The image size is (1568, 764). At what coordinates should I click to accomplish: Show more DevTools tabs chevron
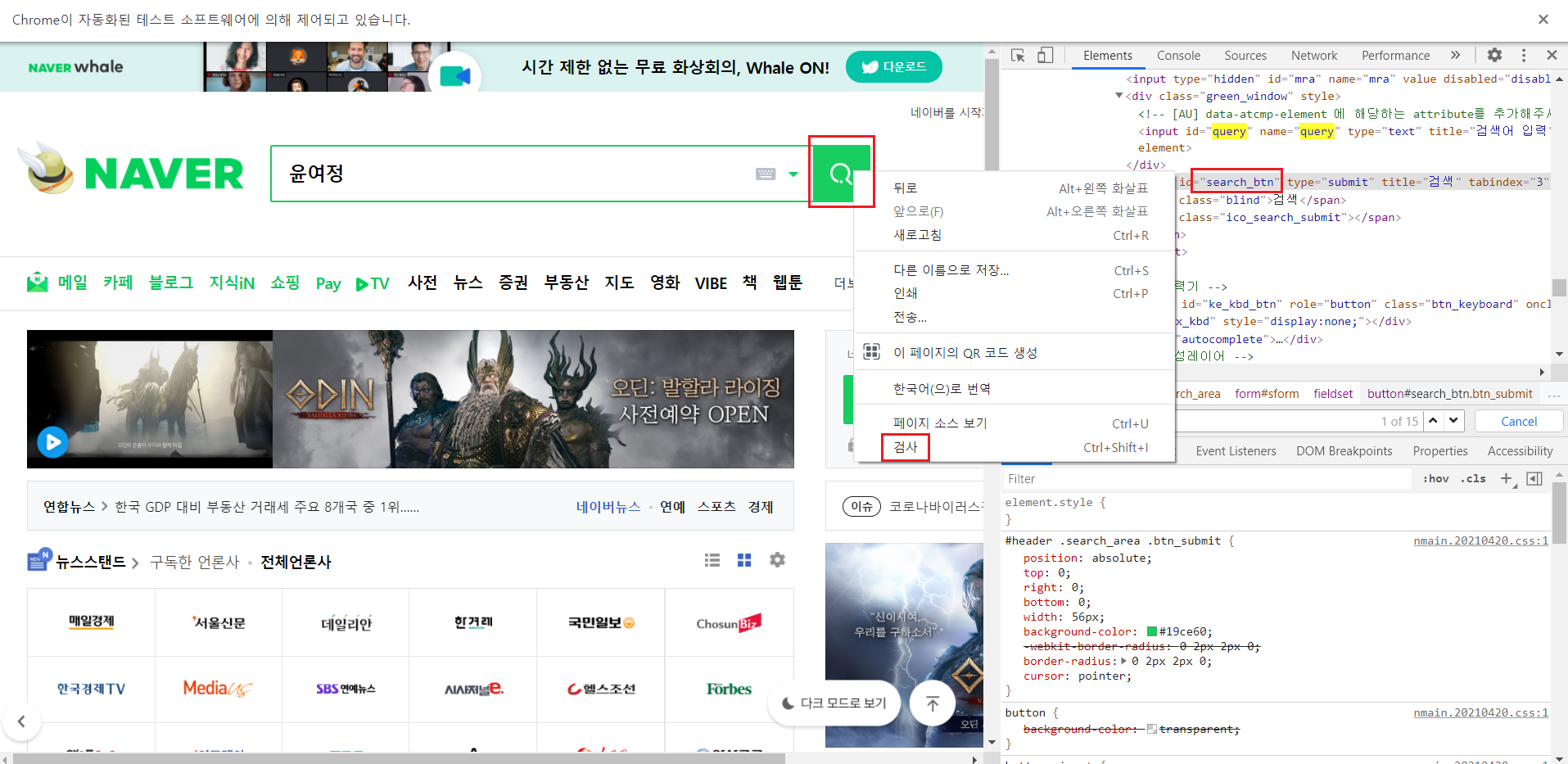tap(1455, 55)
